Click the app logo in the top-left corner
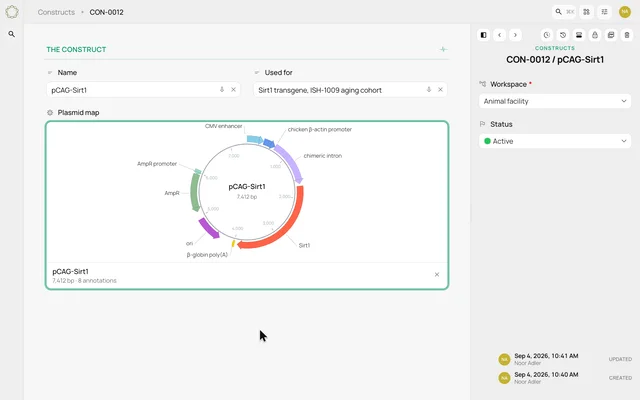Screen dimensions: 640x400 click(12, 12)
